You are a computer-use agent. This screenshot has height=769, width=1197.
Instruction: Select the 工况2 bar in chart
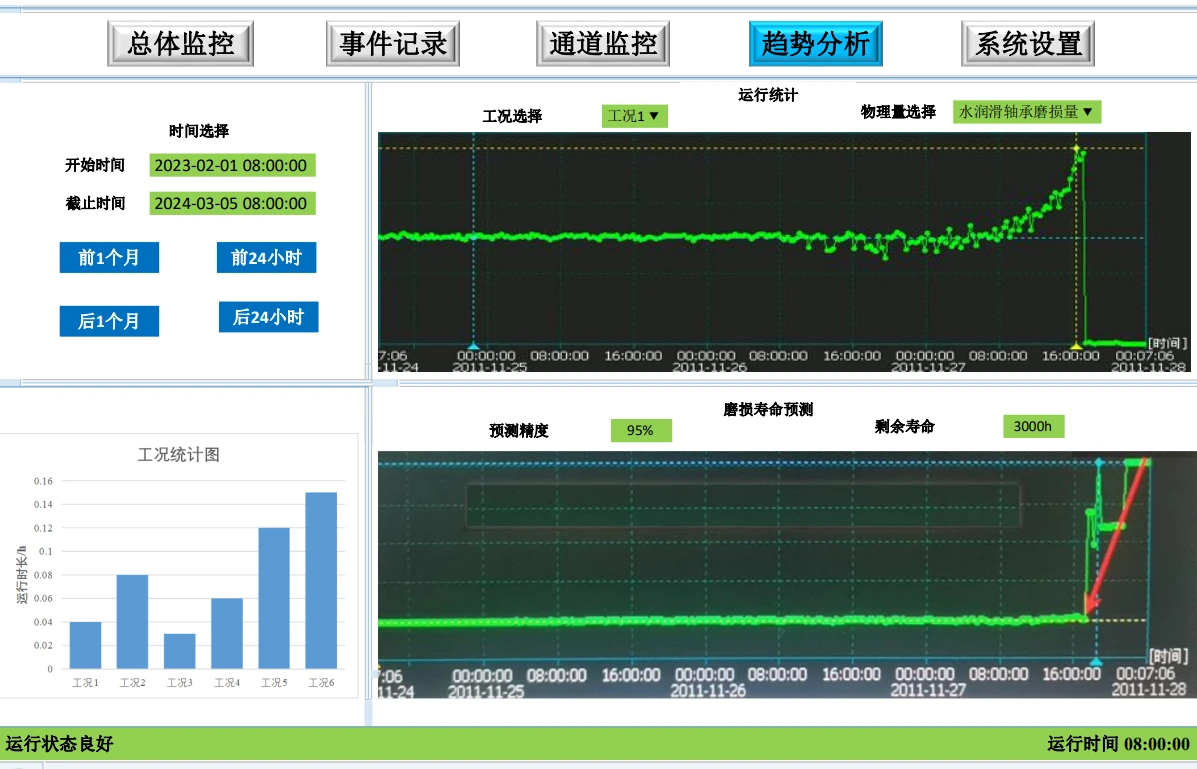click(x=132, y=622)
